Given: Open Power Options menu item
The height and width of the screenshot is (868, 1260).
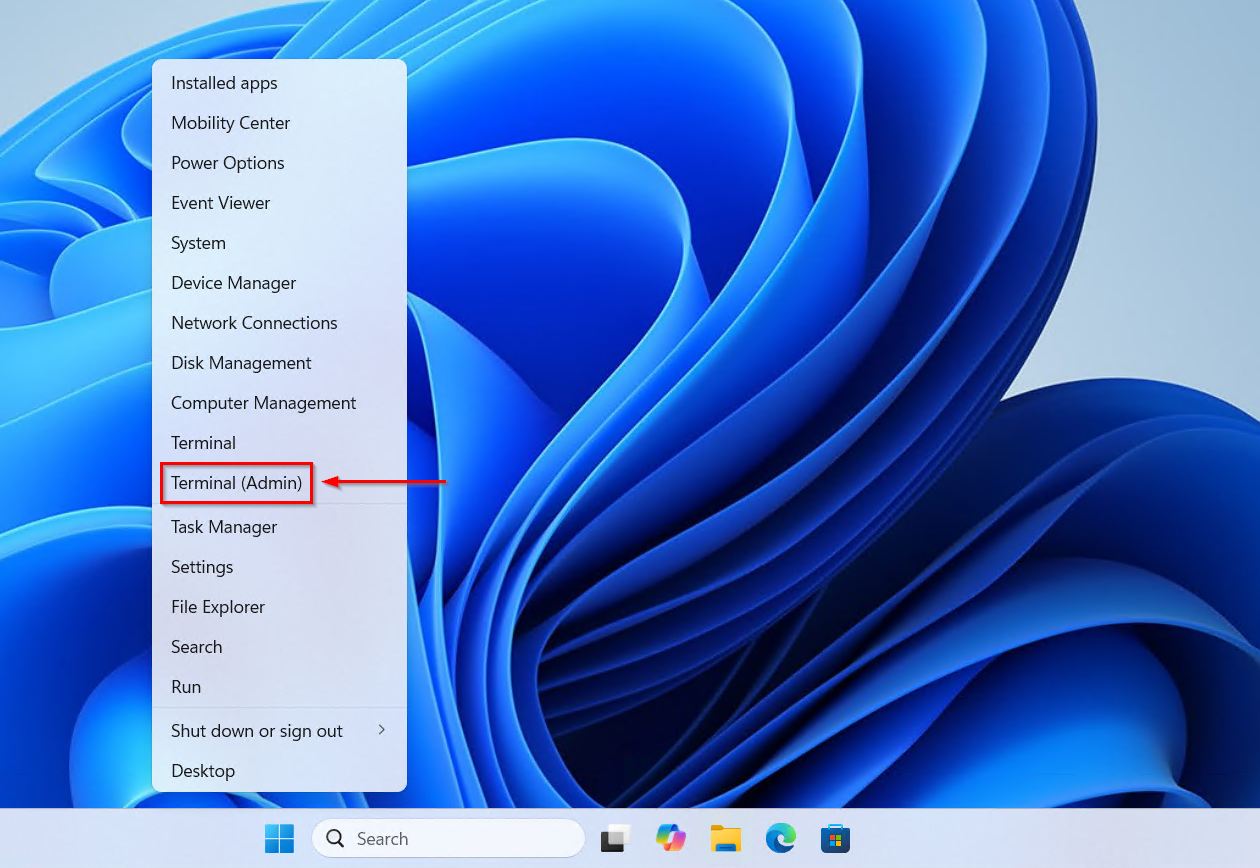Looking at the screenshot, I should [x=227, y=163].
